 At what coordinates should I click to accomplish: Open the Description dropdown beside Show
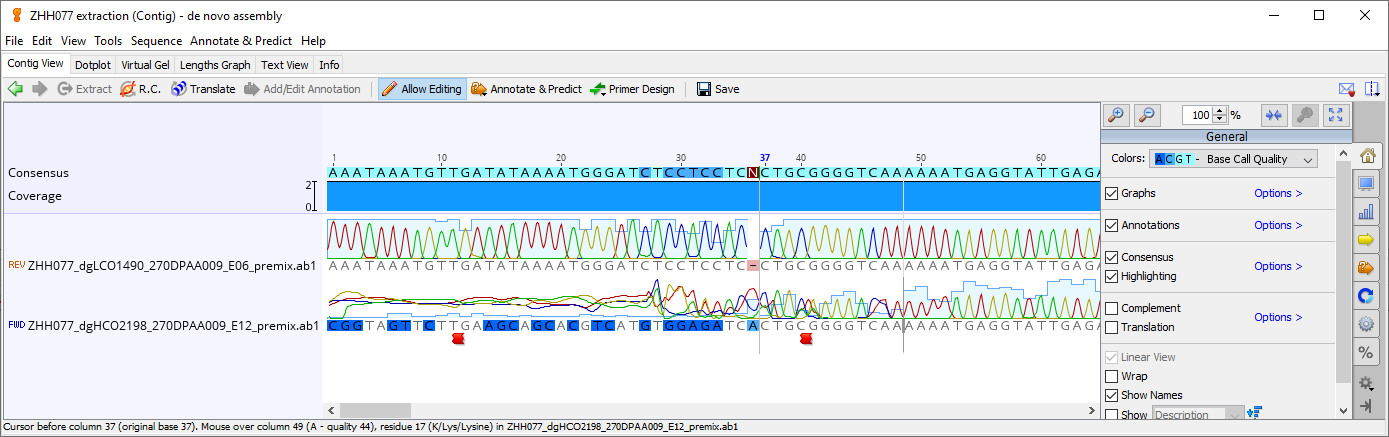tap(1199, 414)
